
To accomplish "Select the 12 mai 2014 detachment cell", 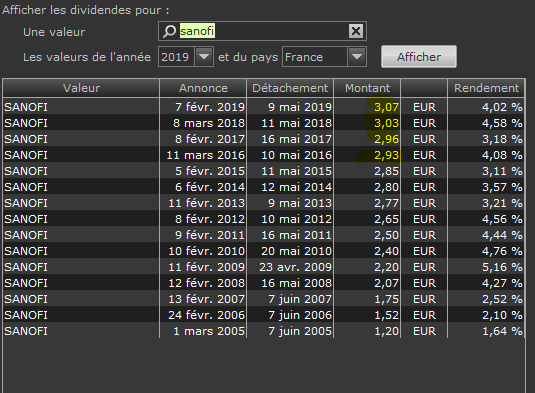I will click(x=290, y=187).
